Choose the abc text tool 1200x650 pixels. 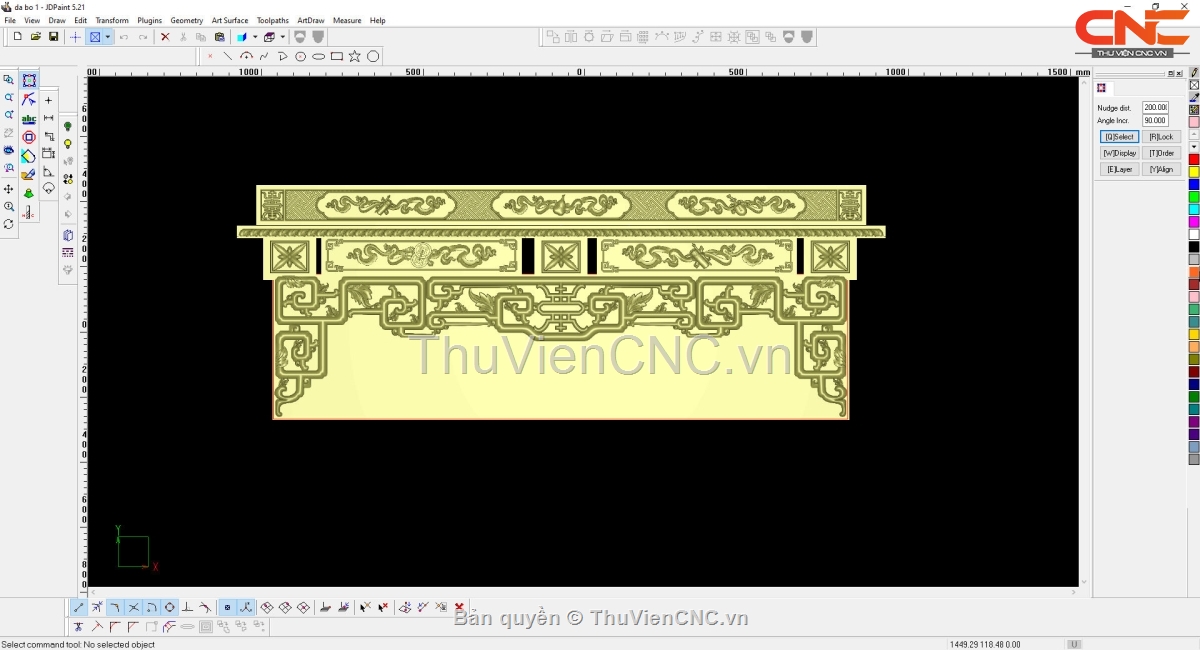[29, 119]
